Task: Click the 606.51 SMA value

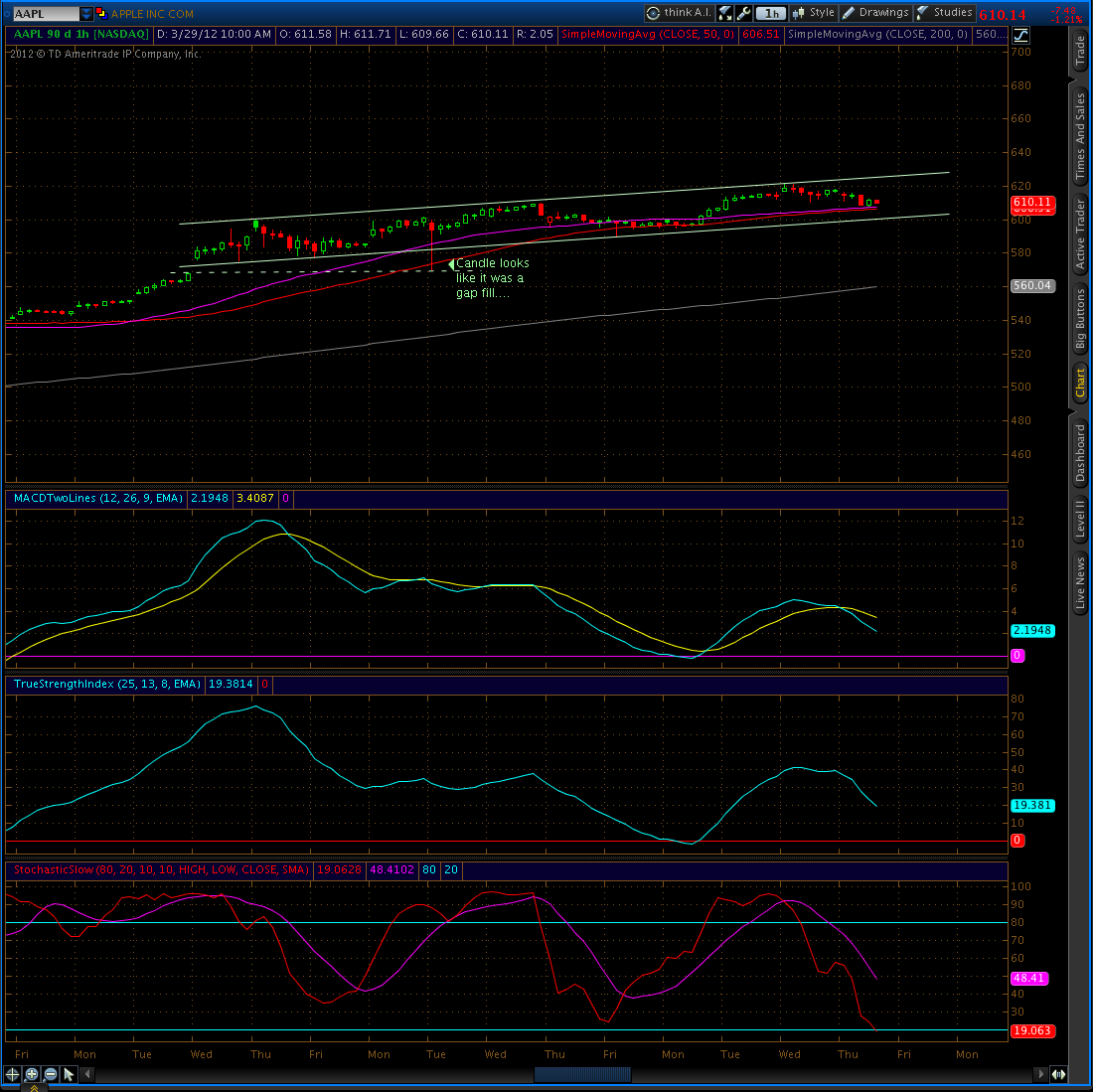Action: pyautogui.click(x=760, y=34)
